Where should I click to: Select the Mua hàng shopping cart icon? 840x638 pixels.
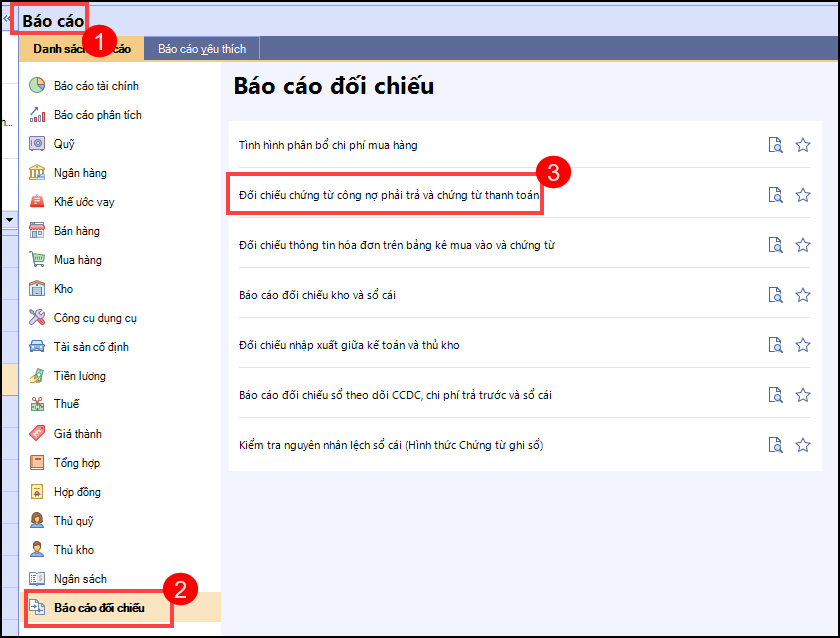point(37,260)
